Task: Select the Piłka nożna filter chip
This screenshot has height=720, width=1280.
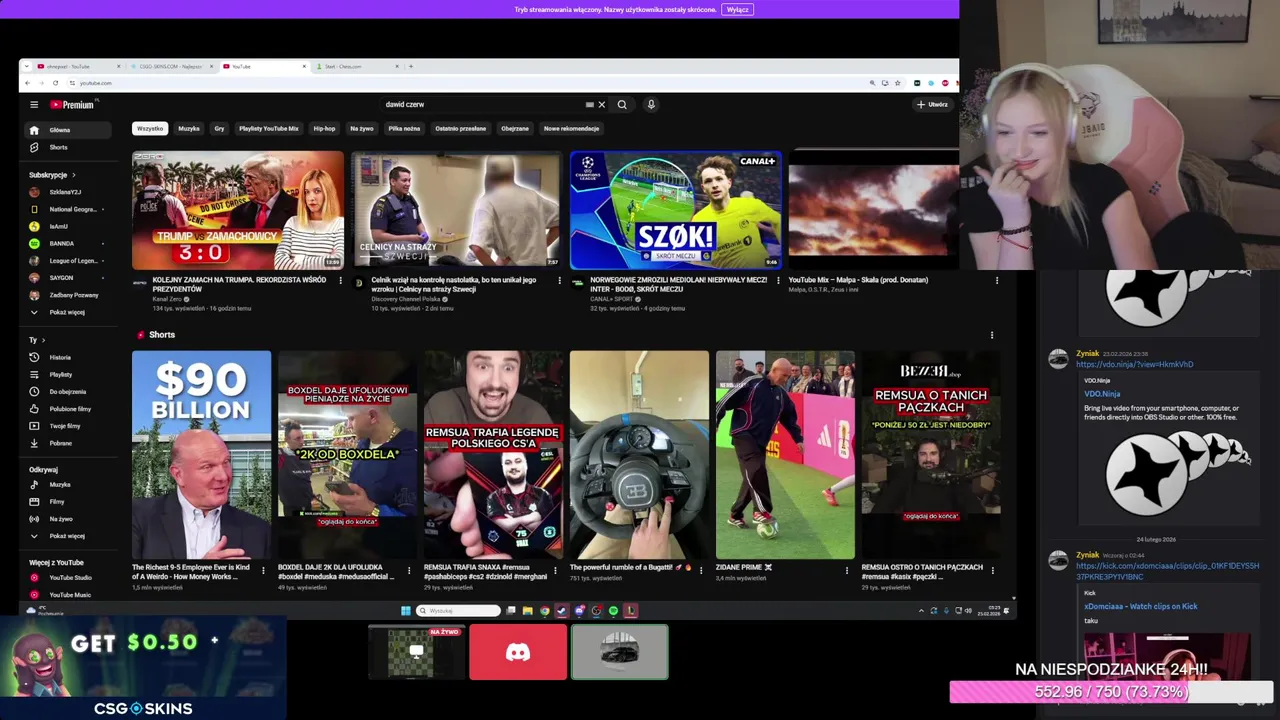Action: tap(404, 128)
